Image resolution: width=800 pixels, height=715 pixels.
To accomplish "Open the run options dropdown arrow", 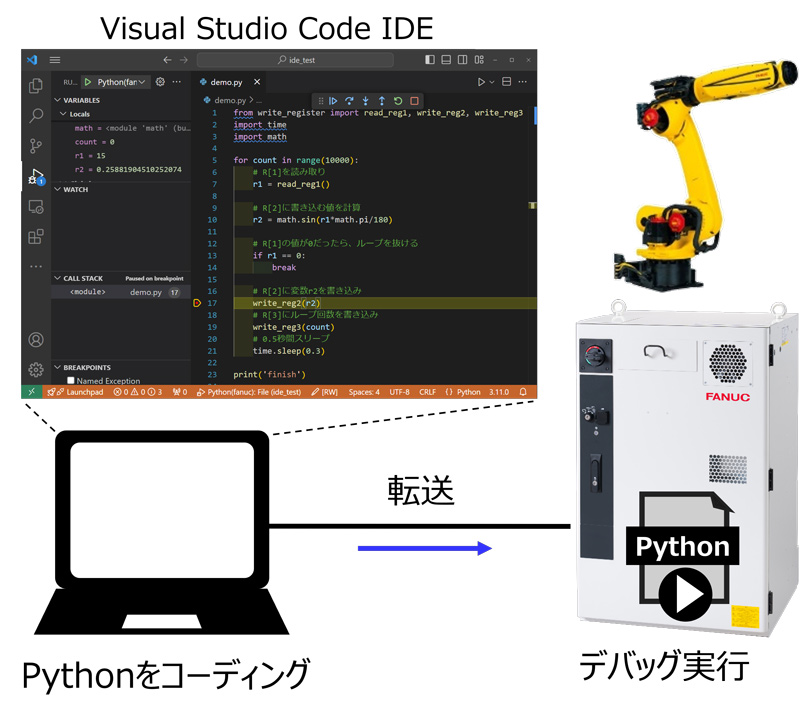I will point(492,82).
